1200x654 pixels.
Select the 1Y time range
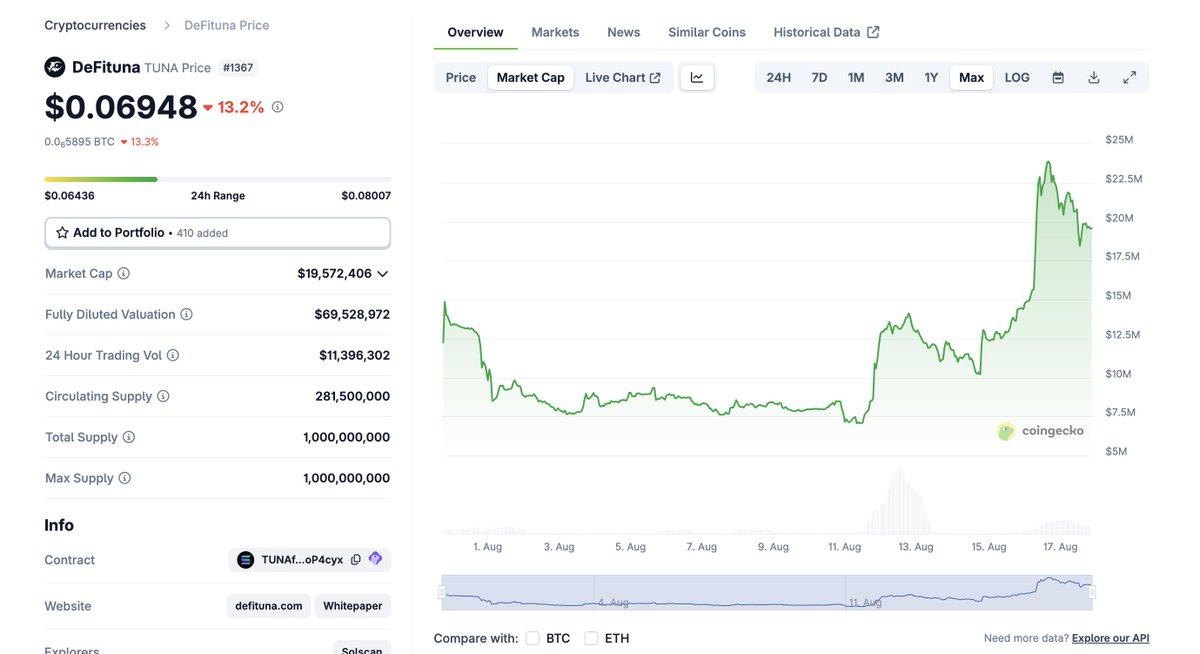pos(931,77)
